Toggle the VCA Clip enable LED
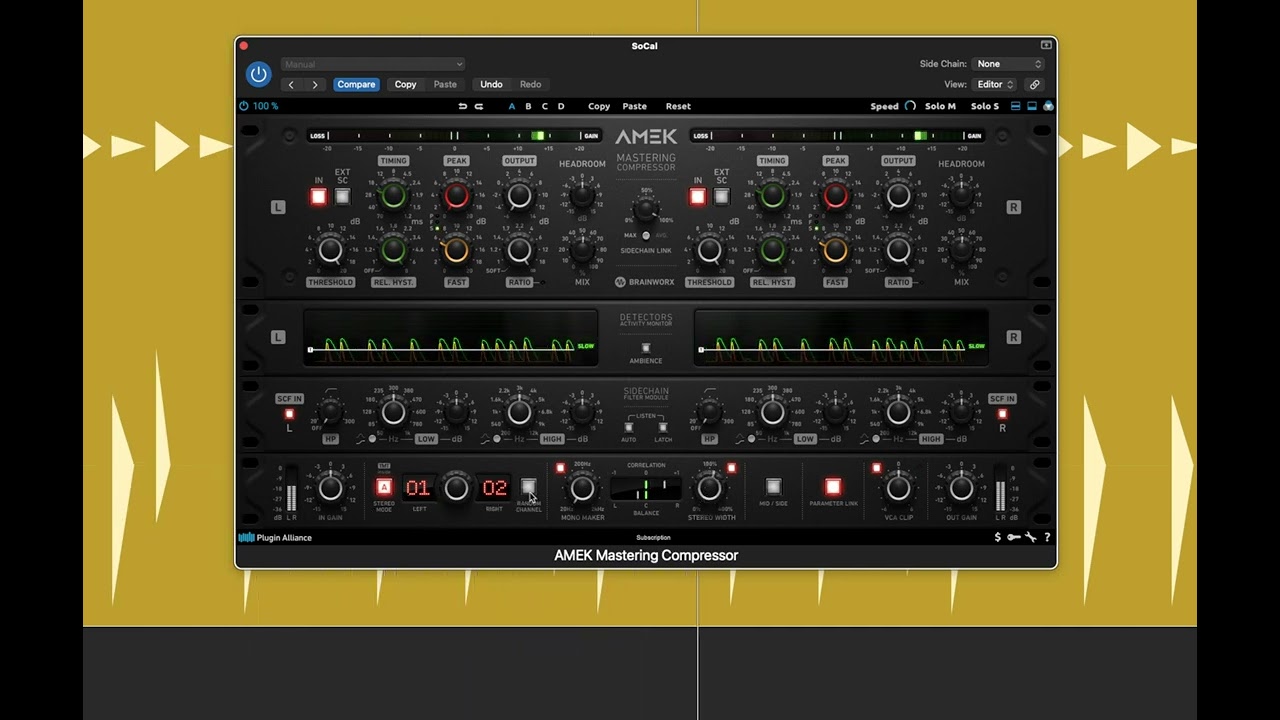Screen dimensions: 1280x720 (877, 467)
